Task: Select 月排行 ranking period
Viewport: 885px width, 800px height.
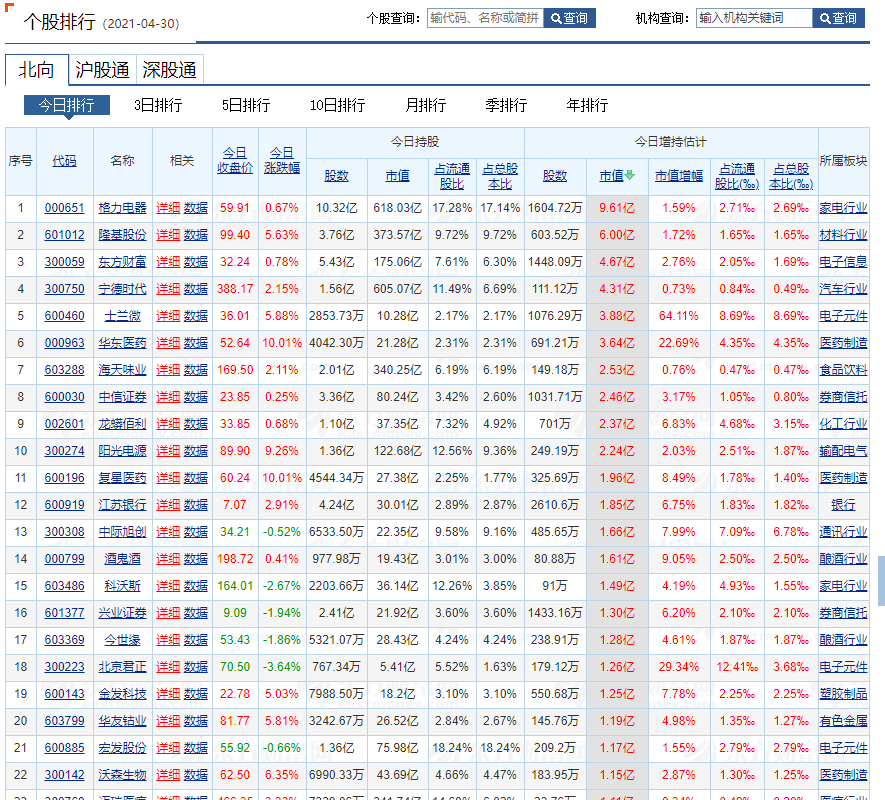Action: point(426,105)
